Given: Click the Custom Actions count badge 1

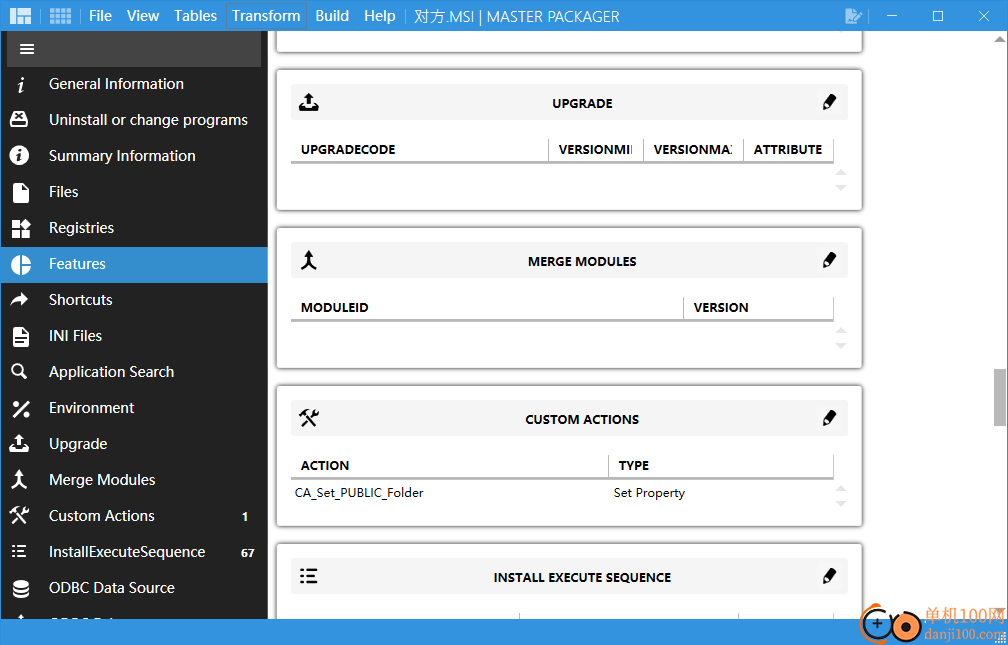Looking at the screenshot, I should pyautogui.click(x=245, y=516).
